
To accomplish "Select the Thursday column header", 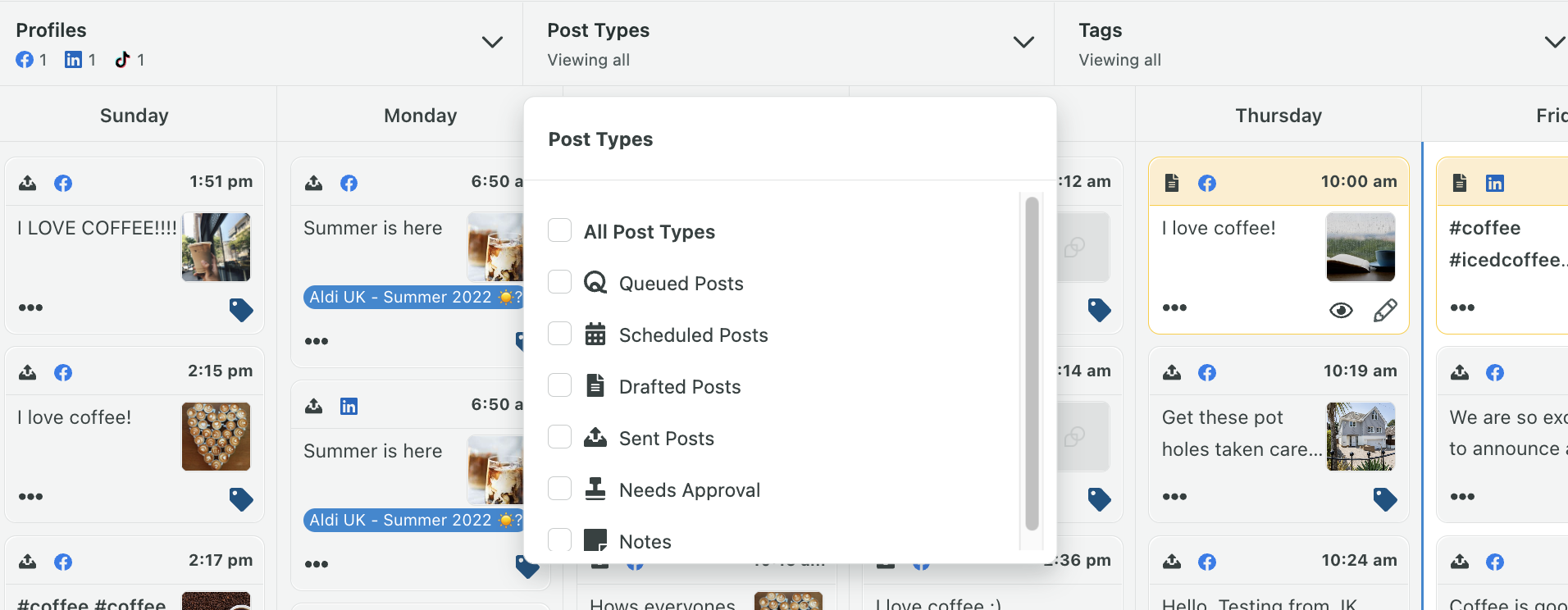I will coord(1279,116).
